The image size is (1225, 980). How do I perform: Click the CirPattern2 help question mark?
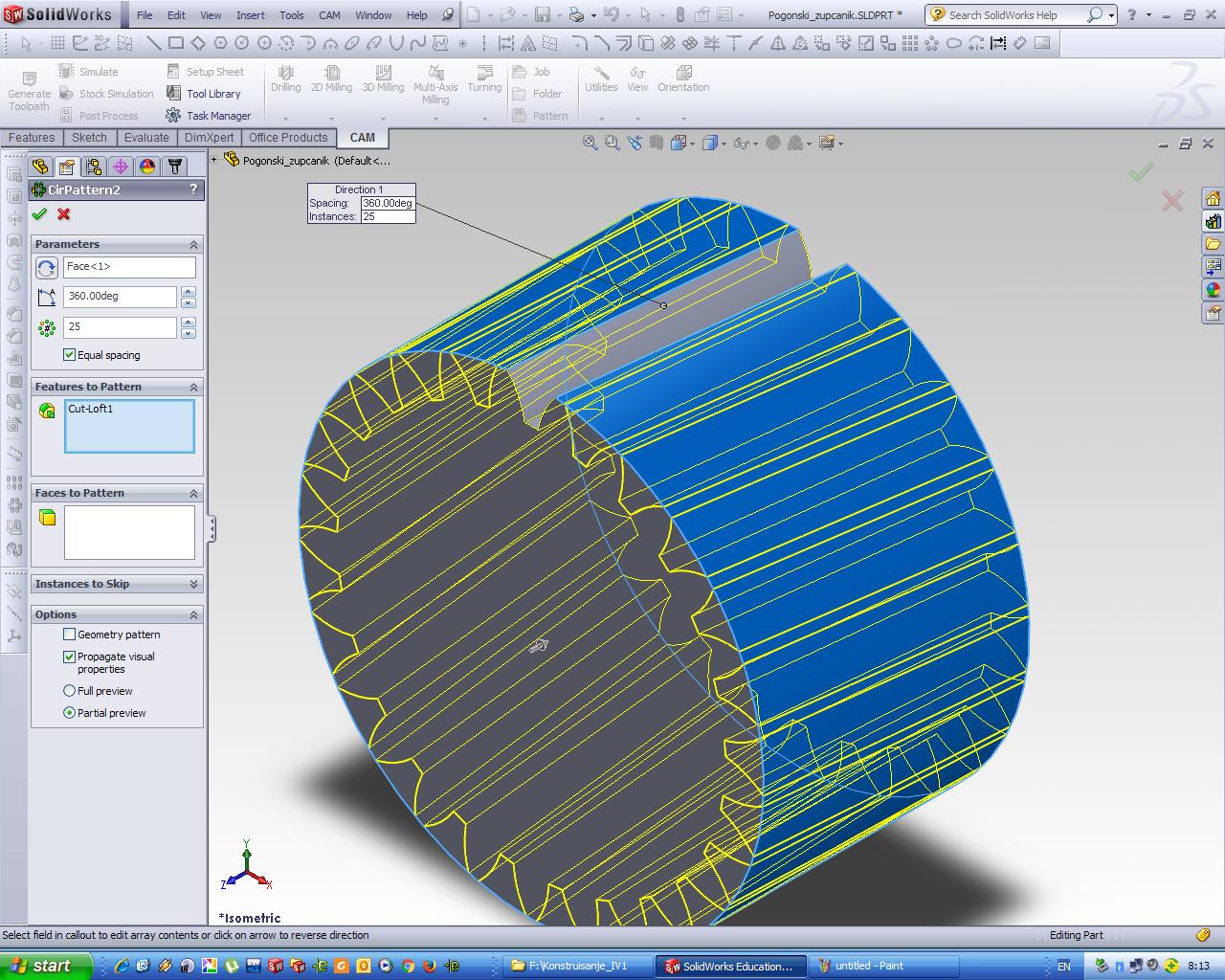tap(193, 189)
